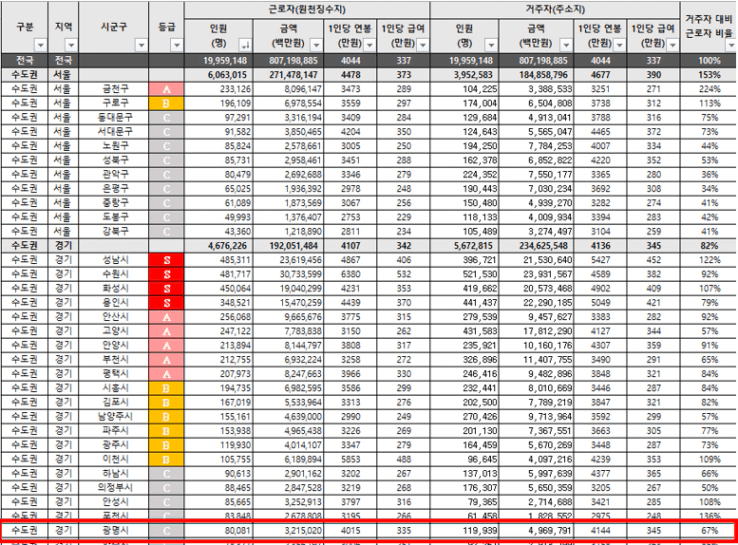Screen dimensions: 738x545
Task: Select the 강북구 district cell
Action: coord(113,231)
